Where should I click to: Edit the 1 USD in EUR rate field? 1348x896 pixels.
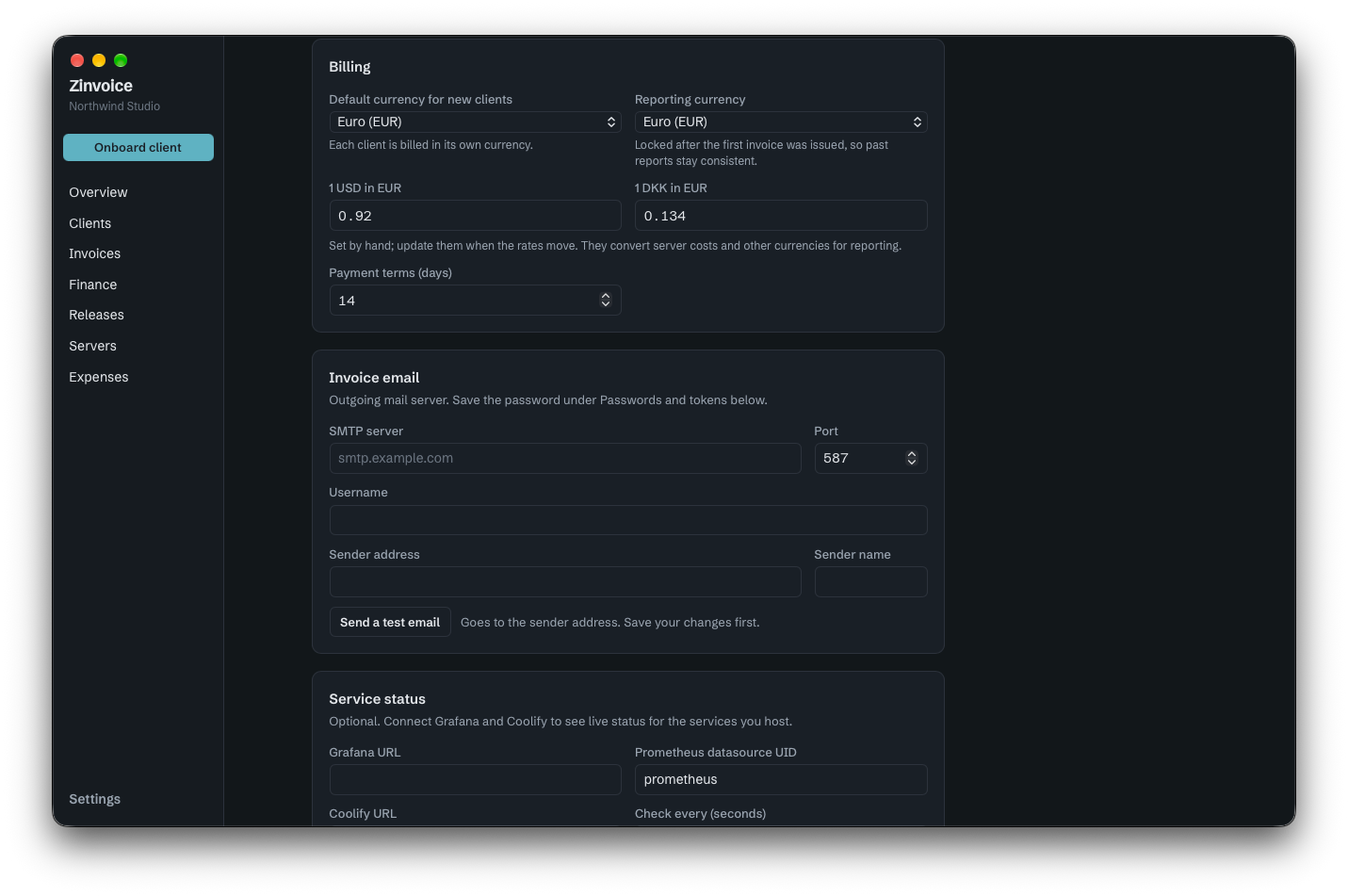(x=475, y=216)
